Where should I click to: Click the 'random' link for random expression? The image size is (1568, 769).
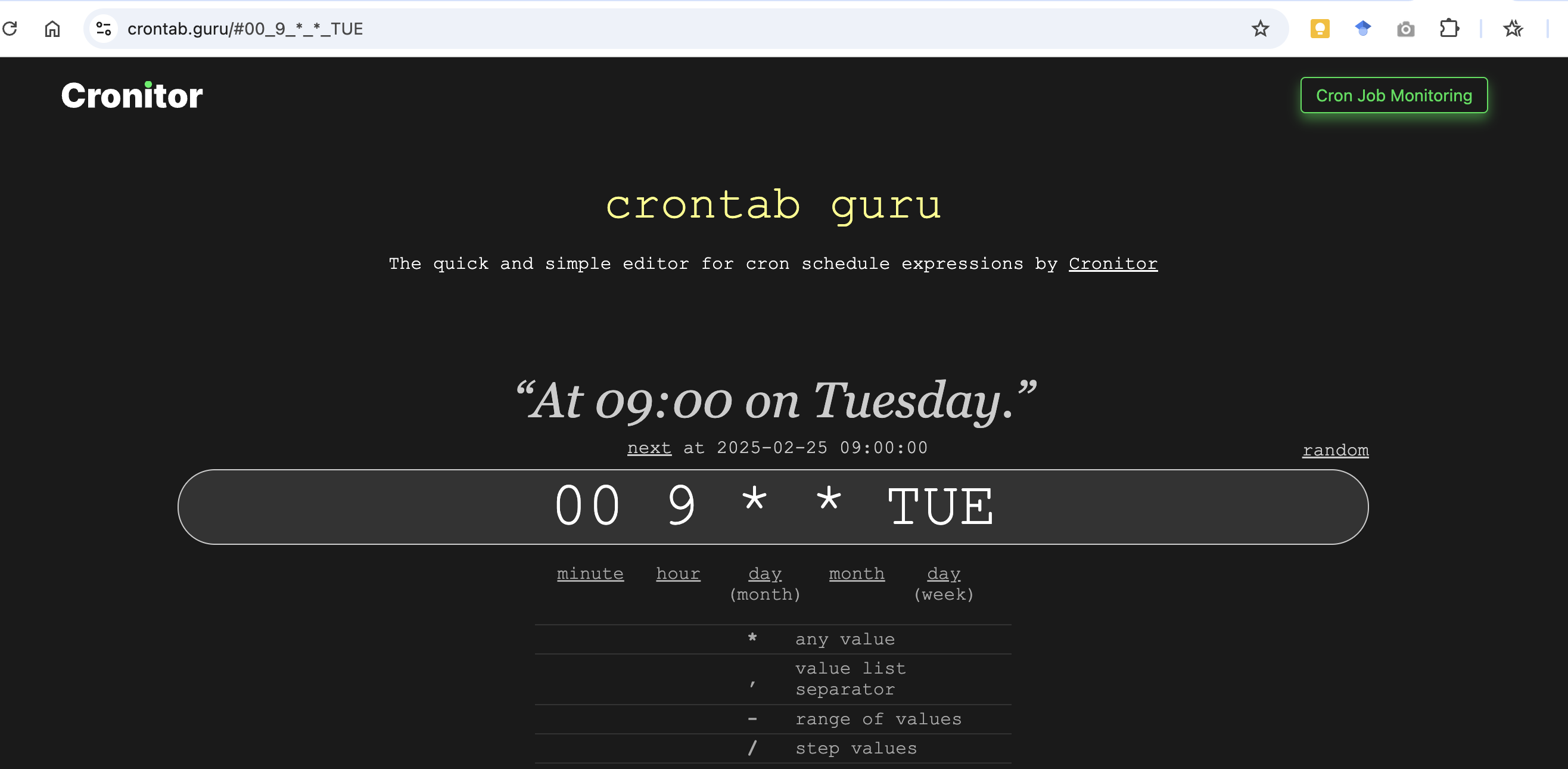pos(1336,450)
